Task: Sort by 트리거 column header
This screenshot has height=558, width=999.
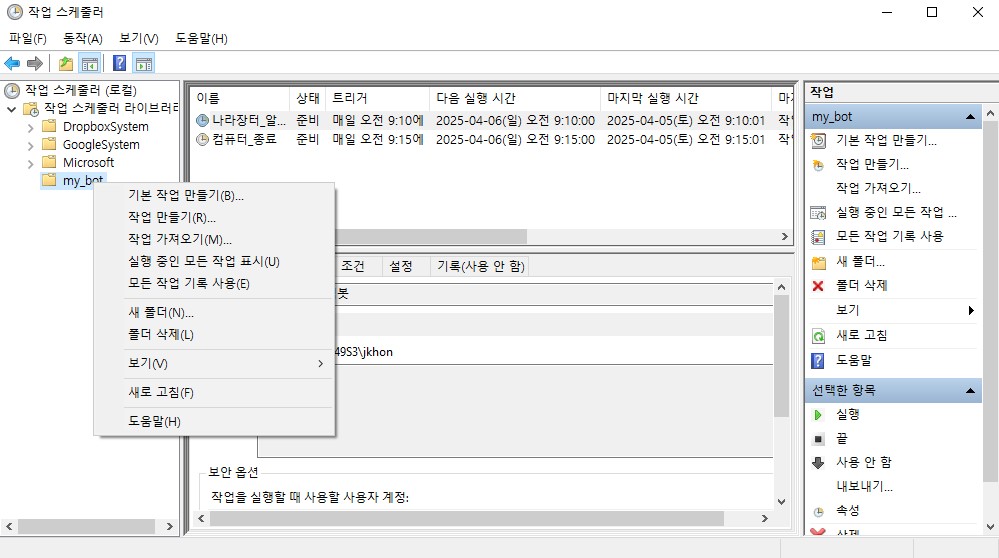Action: click(x=377, y=98)
